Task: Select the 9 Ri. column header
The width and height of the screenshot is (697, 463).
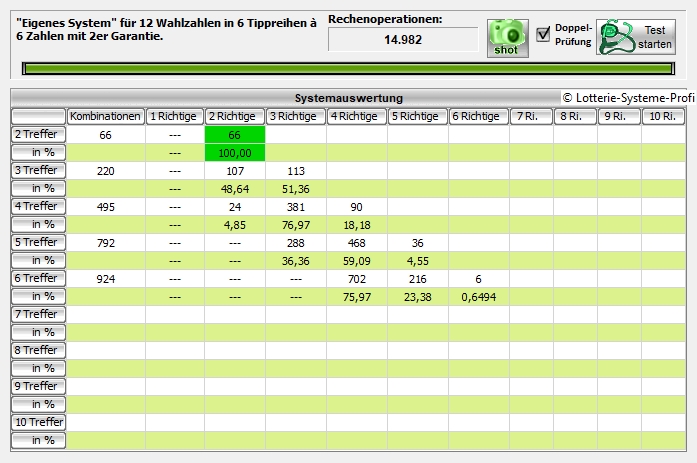Action: point(619,116)
